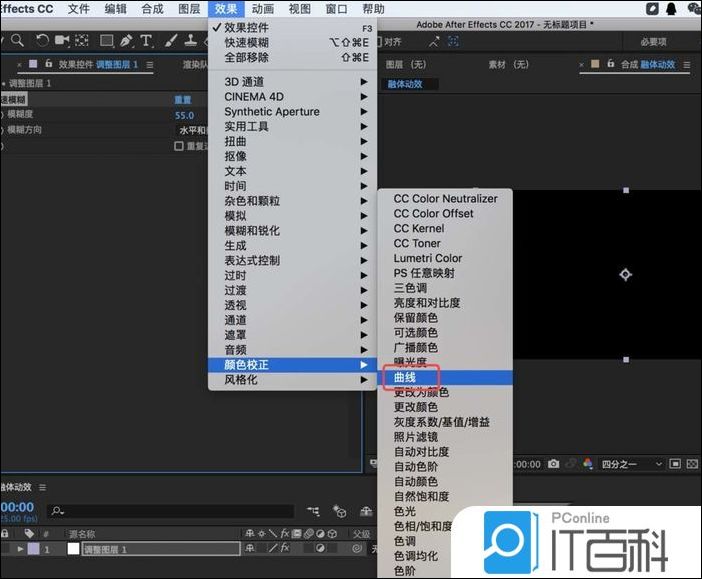Select the Pen tool in toolbar
Image resolution: width=702 pixels, height=579 pixels.
pyautogui.click(x=126, y=41)
